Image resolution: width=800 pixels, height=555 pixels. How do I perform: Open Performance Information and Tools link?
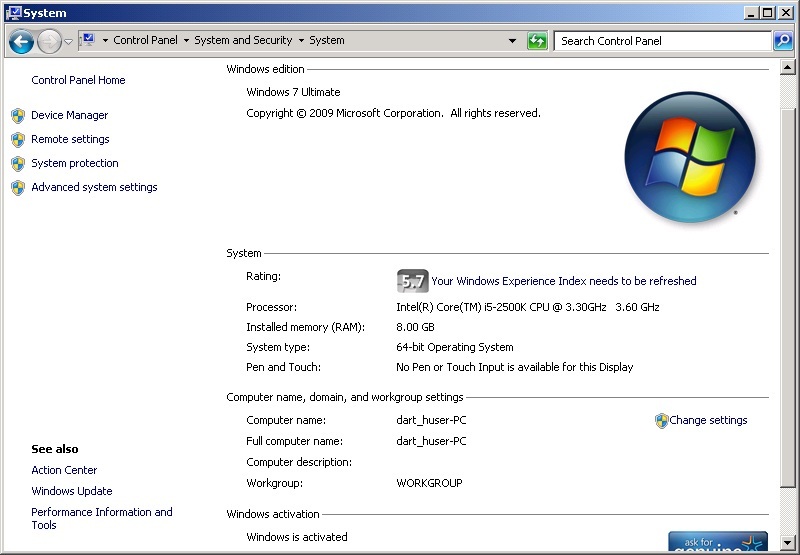click(x=102, y=518)
